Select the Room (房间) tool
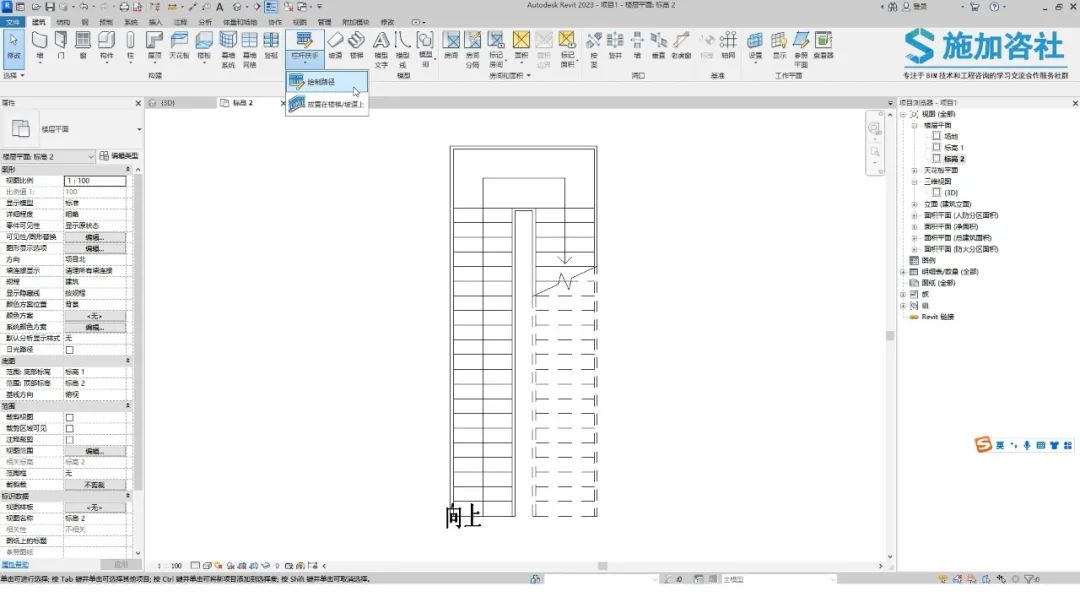 coord(451,45)
